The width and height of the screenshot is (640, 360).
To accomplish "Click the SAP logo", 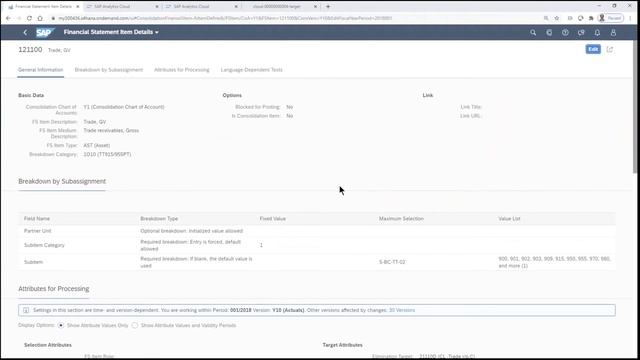I will [x=45, y=32].
